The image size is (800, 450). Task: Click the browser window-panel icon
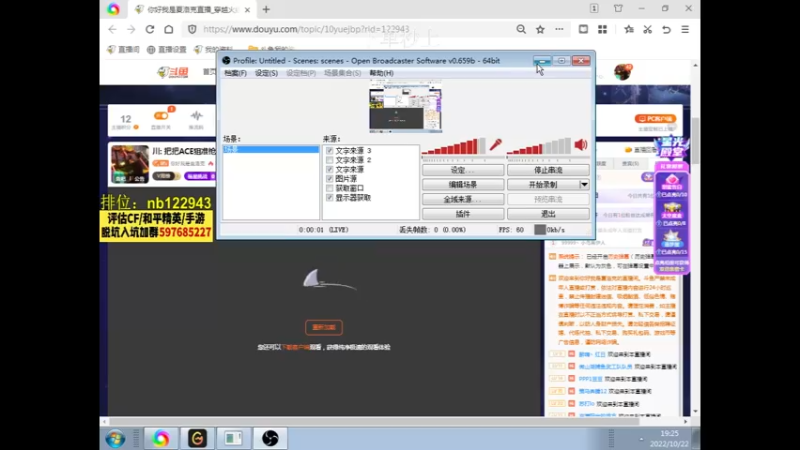[583, 30]
